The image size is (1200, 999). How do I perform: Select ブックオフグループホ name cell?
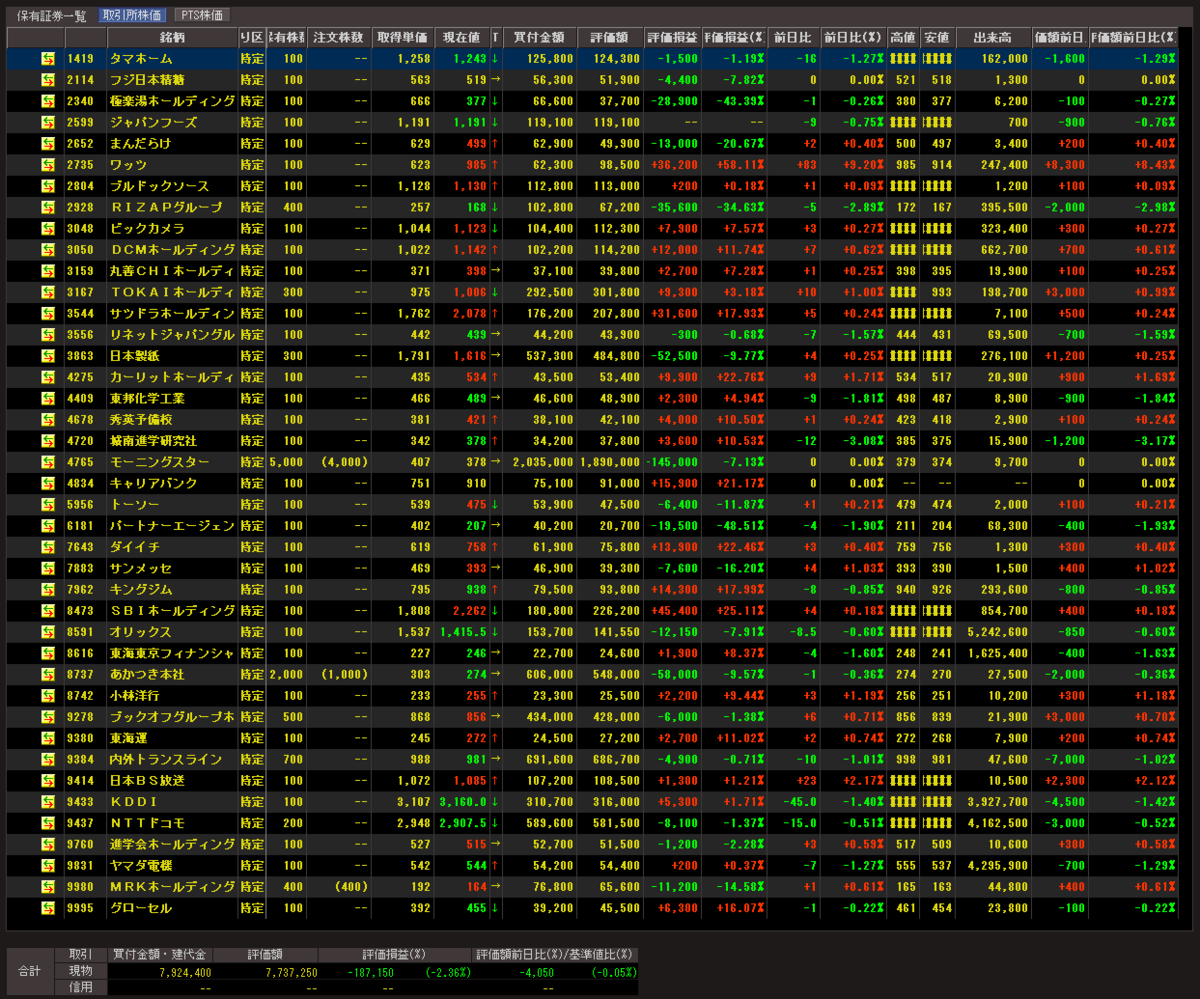(x=172, y=717)
